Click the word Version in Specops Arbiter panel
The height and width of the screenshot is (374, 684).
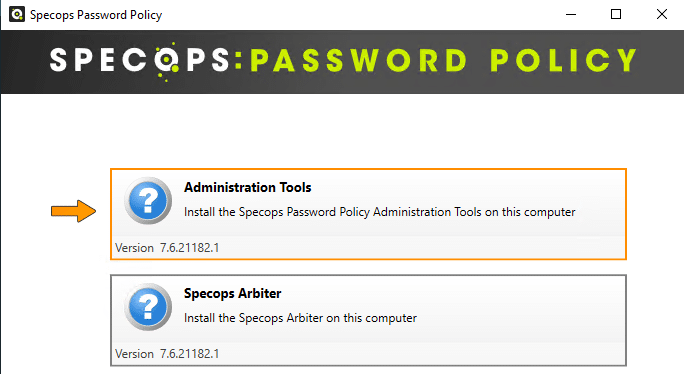pos(134,354)
